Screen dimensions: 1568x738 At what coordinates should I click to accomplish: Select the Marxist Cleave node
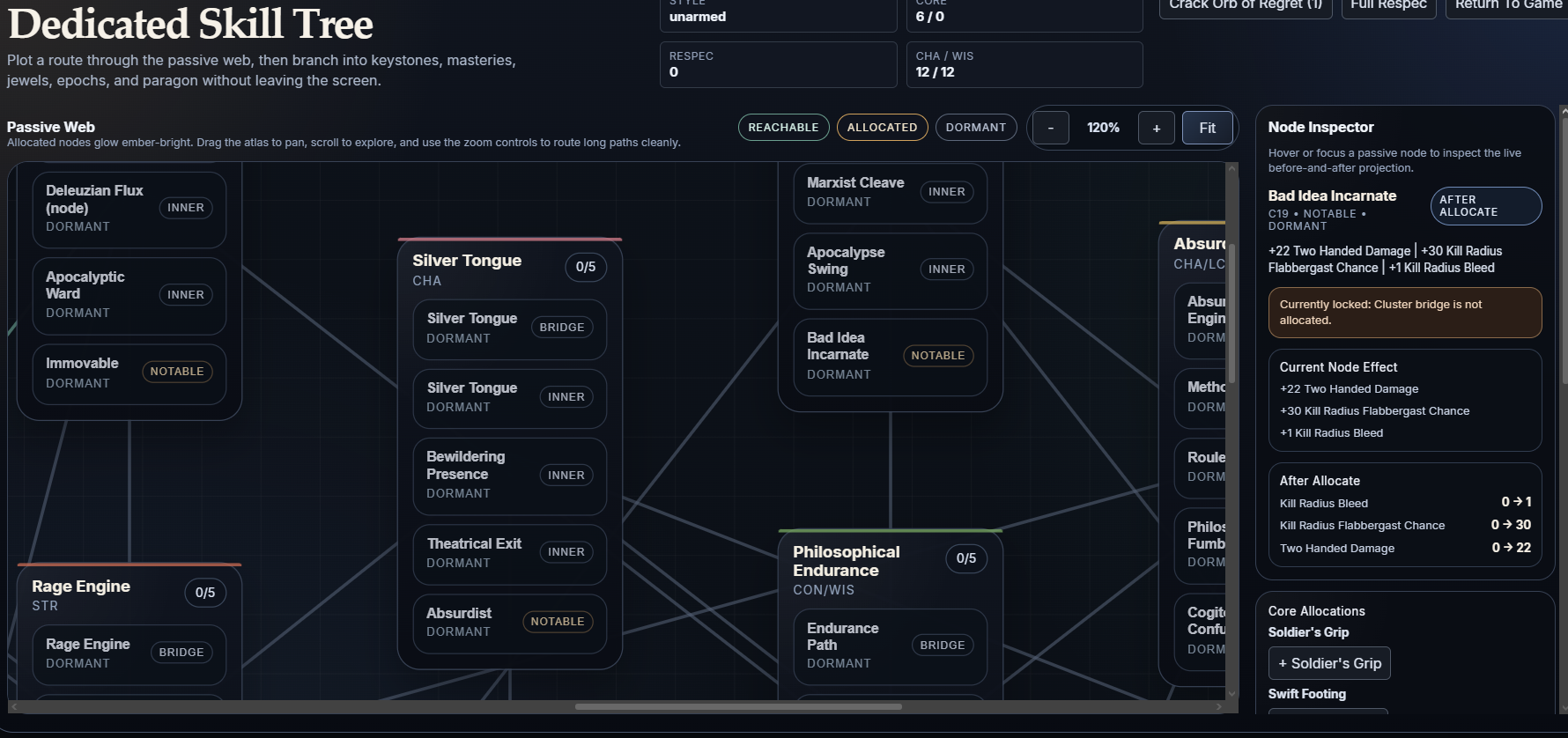(890, 193)
